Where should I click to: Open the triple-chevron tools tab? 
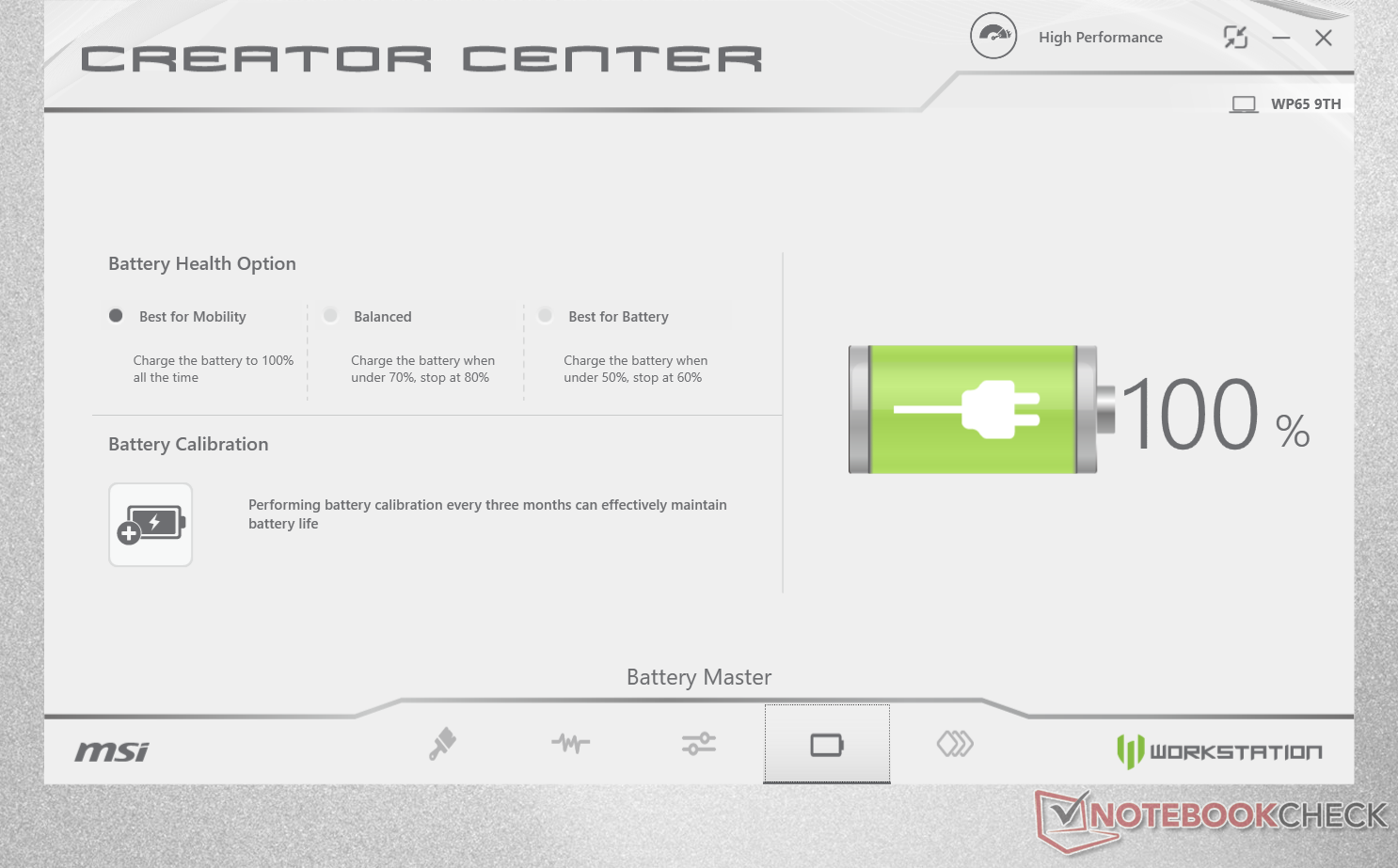[955, 744]
